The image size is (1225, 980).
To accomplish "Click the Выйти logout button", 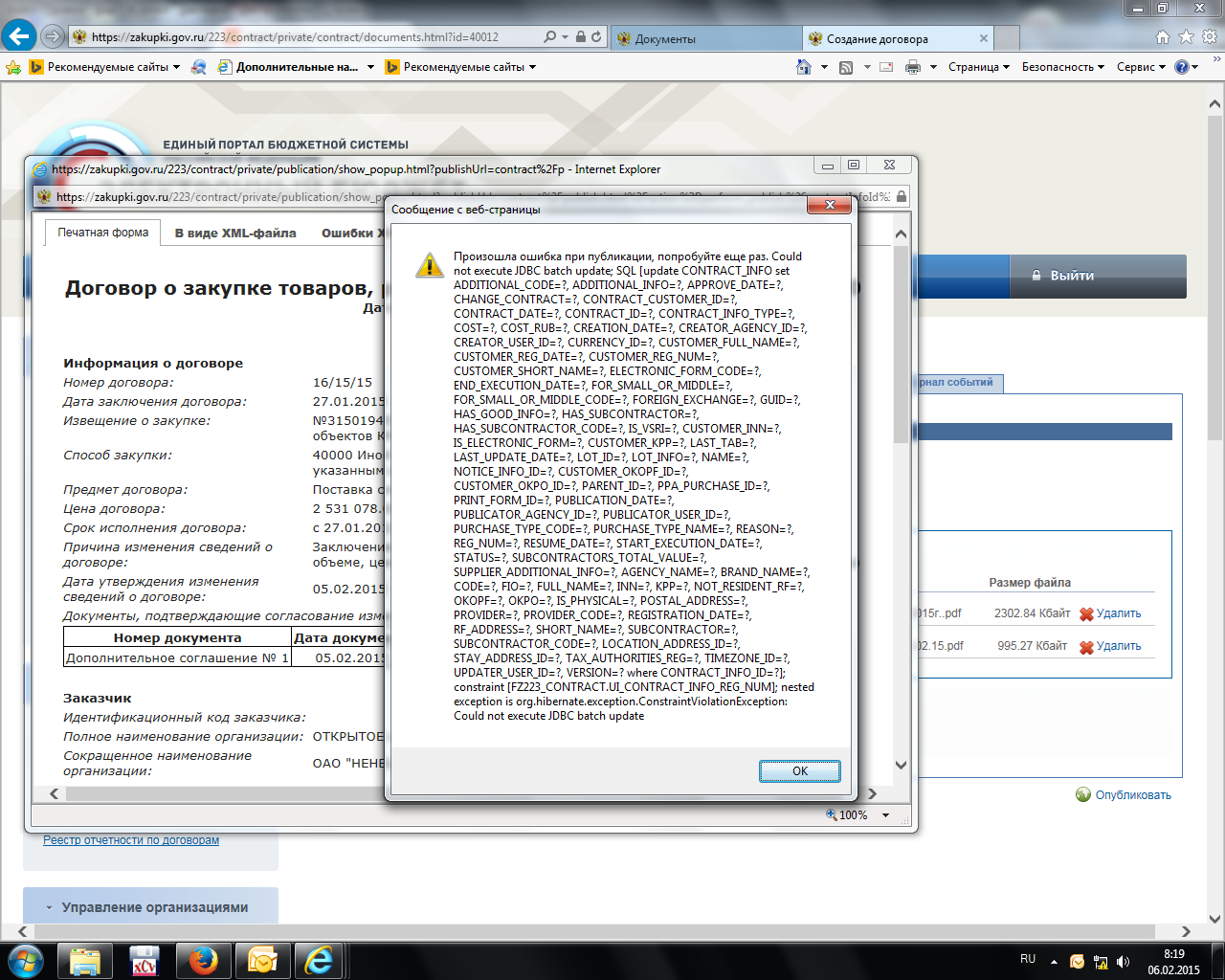I will click(x=1071, y=276).
